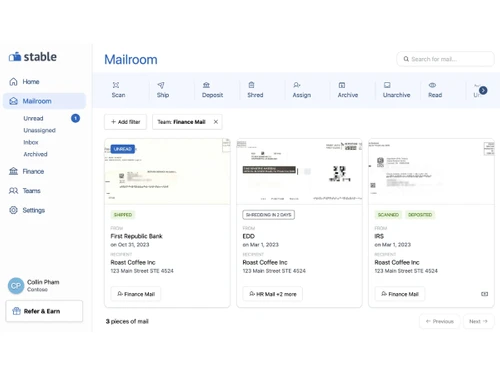Open the Archived mail folder
This screenshot has height=375, width=500.
35,154
